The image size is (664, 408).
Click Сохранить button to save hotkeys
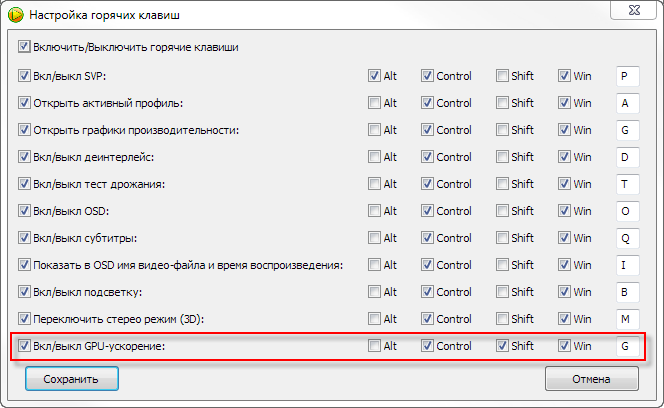70,380
